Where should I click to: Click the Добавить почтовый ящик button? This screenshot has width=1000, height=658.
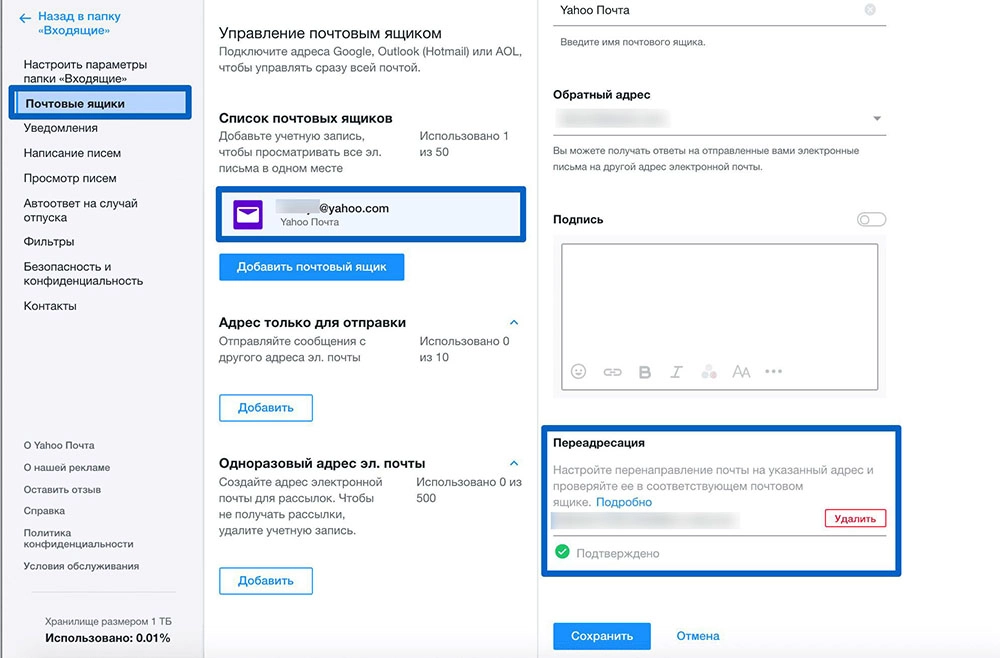tap(312, 267)
